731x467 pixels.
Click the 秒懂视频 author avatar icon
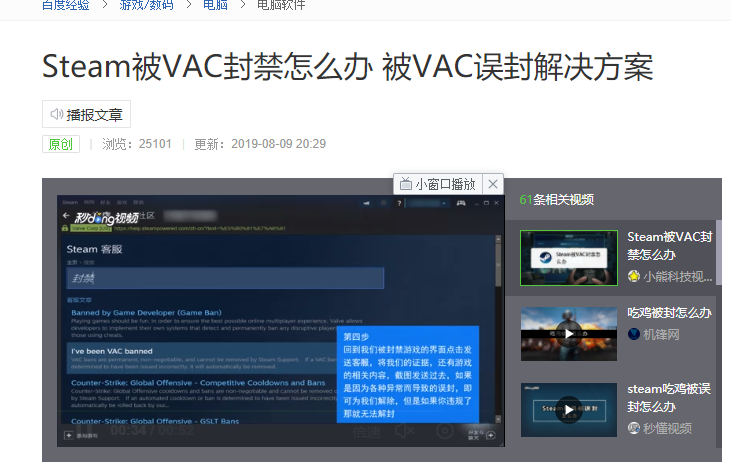click(x=634, y=428)
